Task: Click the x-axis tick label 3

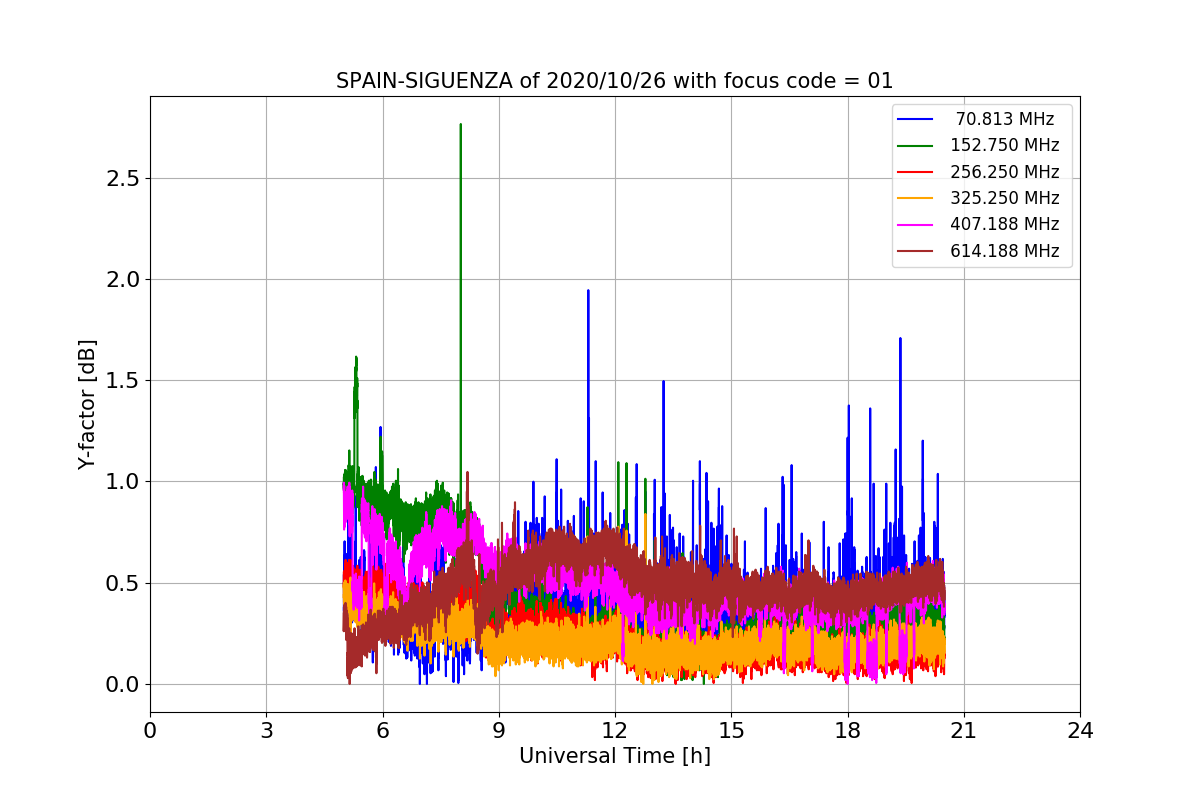Action: click(266, 731)
